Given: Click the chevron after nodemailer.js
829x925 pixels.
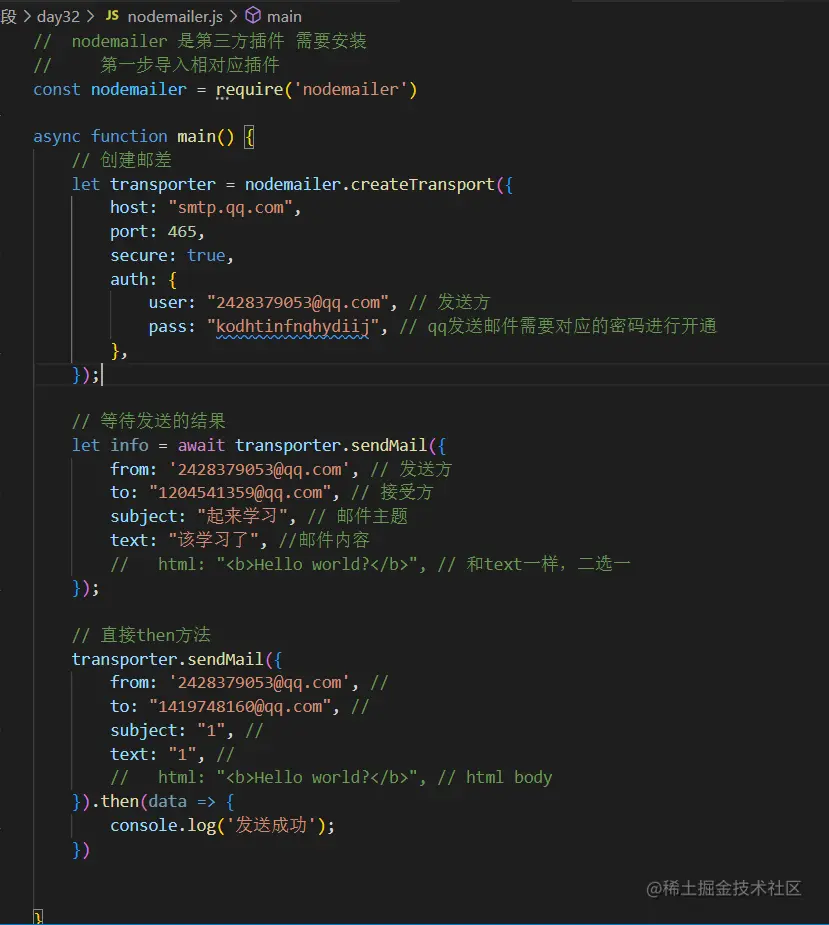Looking at the screenshot, I should (x=235, y=16).
